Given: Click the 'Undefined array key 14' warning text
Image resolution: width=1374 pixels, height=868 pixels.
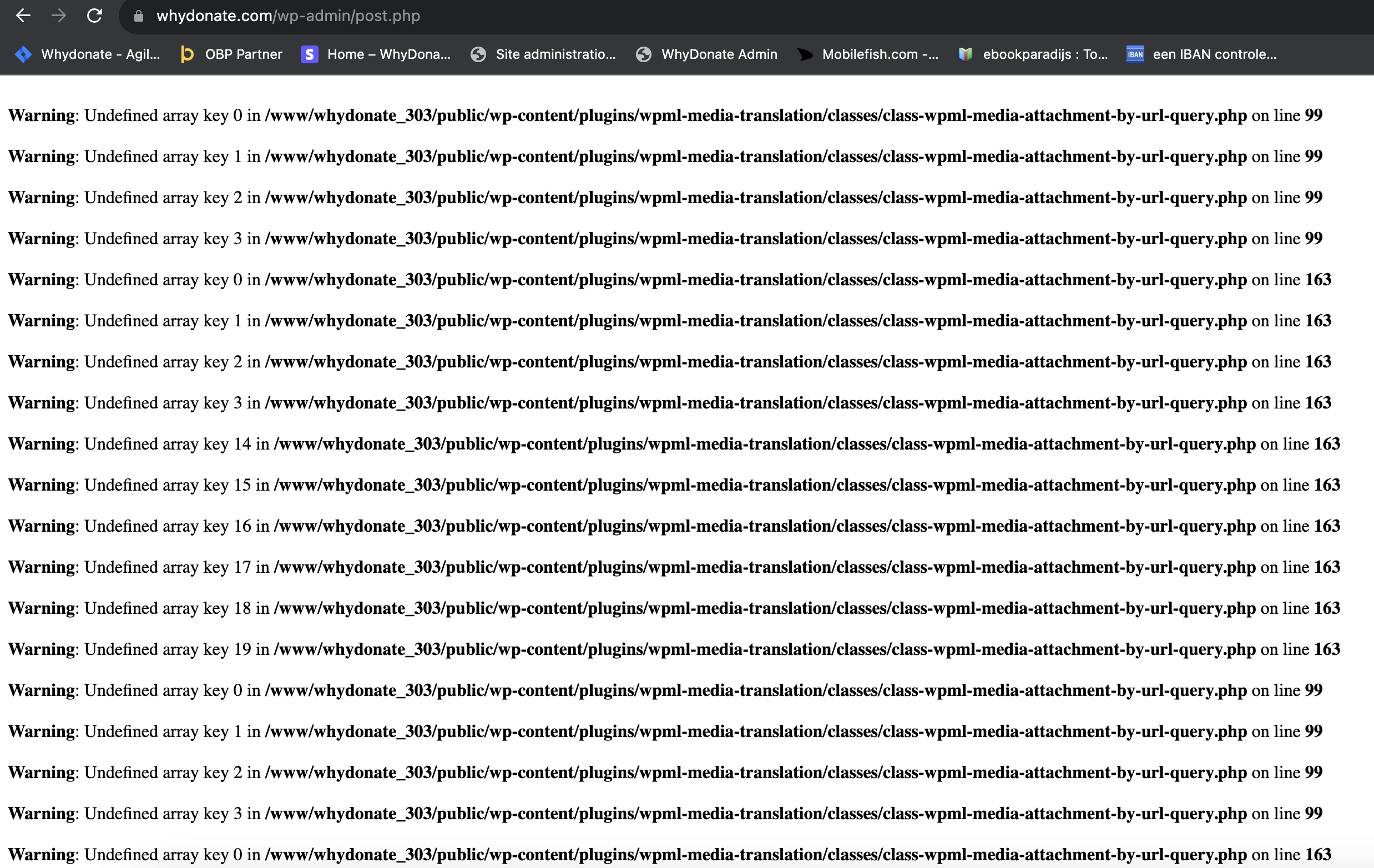Looking at the screenshot, I should pyautogui.click(x=674, y=444).
